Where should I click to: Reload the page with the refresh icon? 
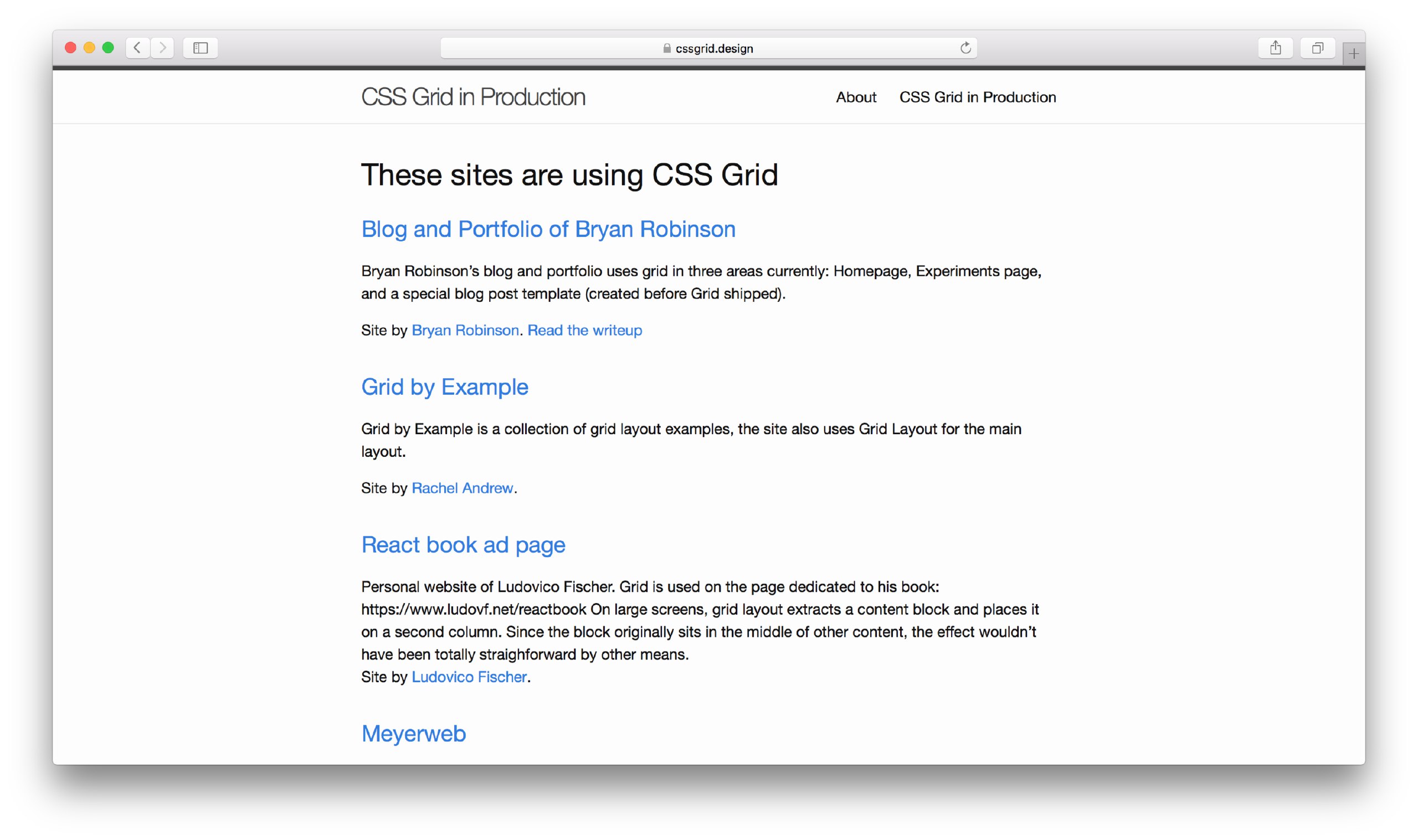tap(965, 48)
